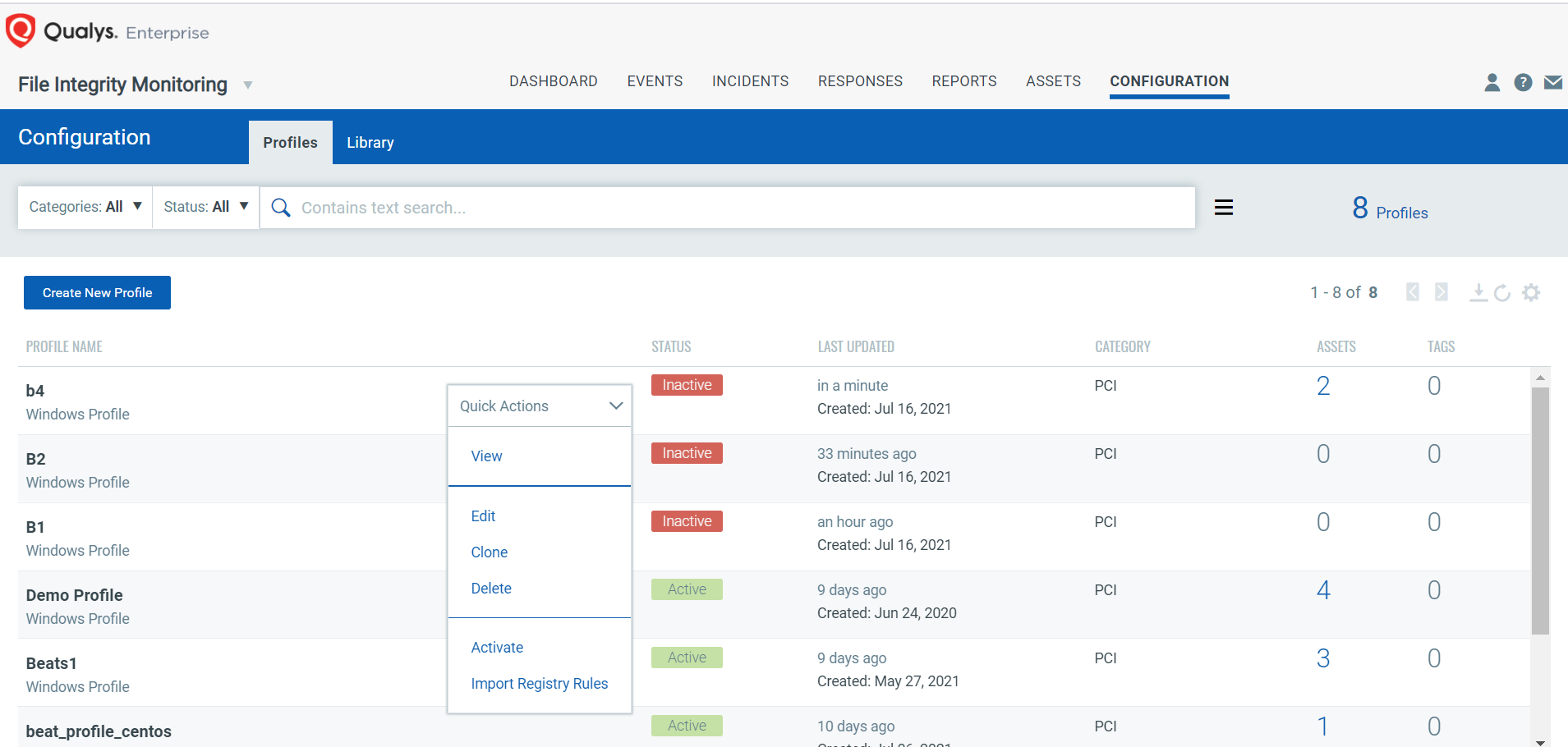Viewport: 1568px width, 747px height.
Task: Click the Qualys logo
Action: click(x=21, y=31)
